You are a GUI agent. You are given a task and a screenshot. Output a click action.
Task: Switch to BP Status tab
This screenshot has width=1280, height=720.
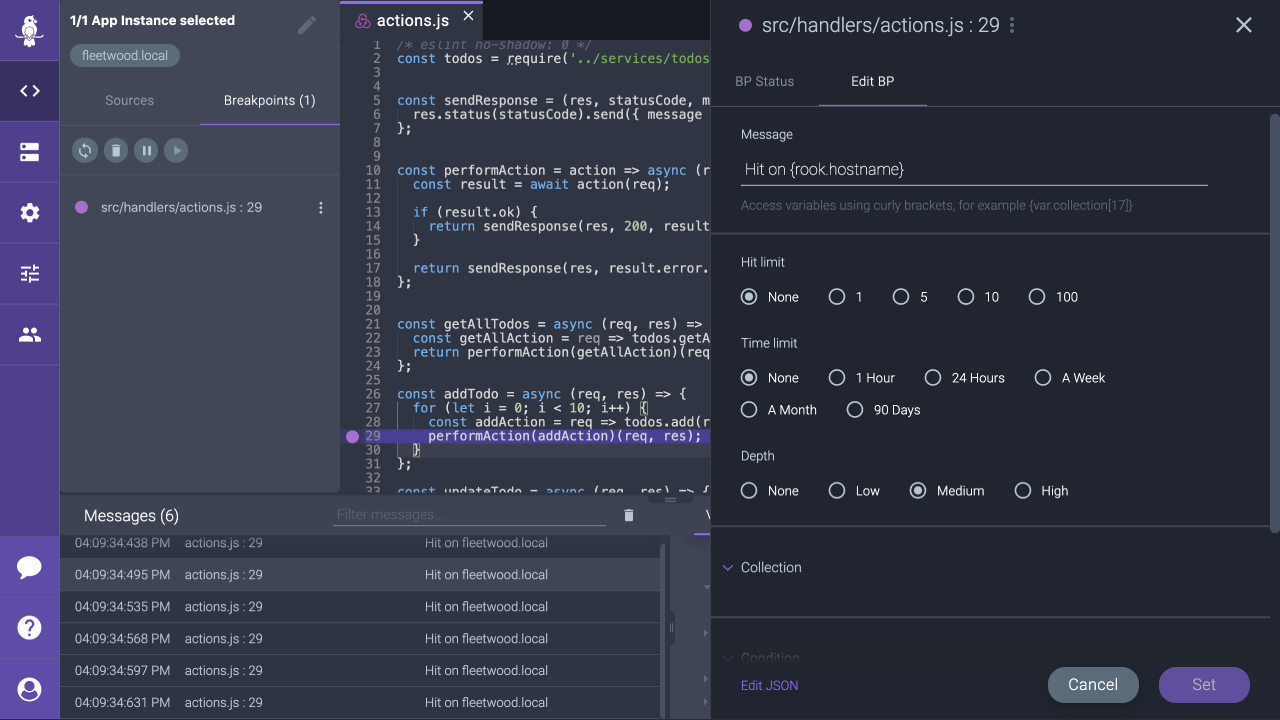[764, 81]
